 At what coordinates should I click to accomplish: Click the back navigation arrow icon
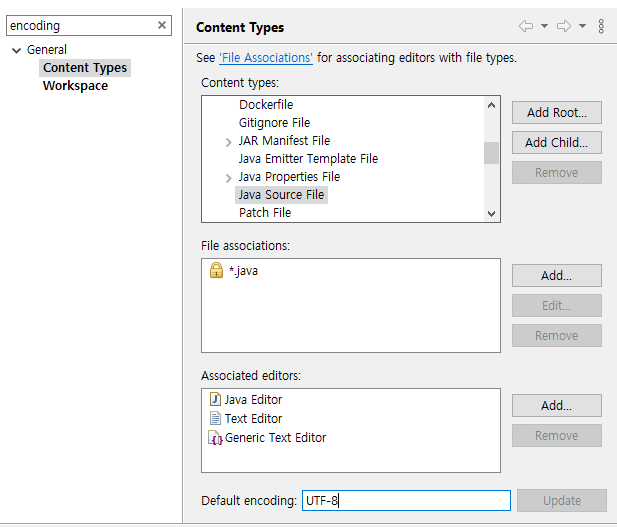coord(526,26)
